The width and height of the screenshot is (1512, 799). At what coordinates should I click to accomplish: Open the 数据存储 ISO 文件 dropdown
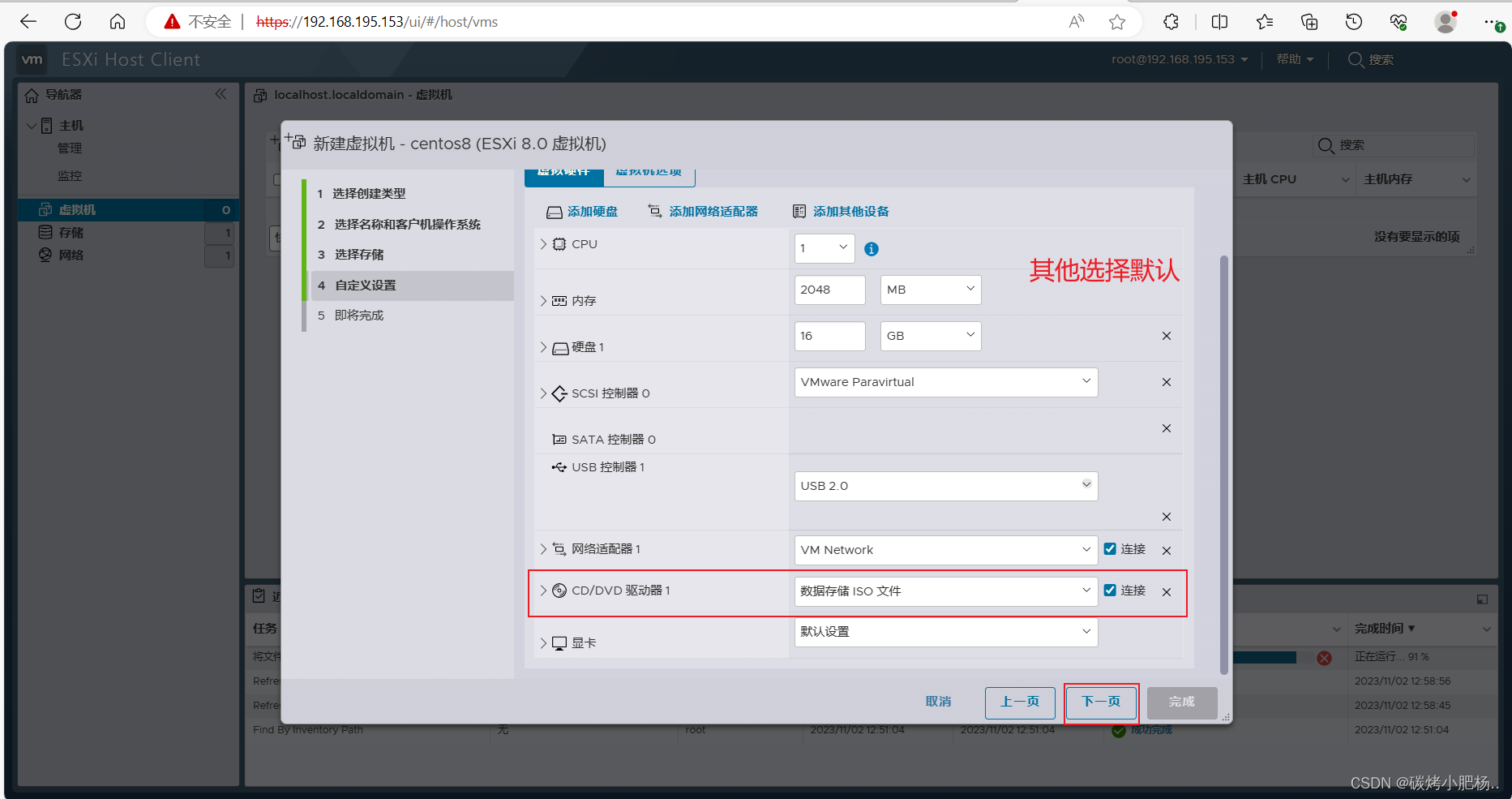946,591
